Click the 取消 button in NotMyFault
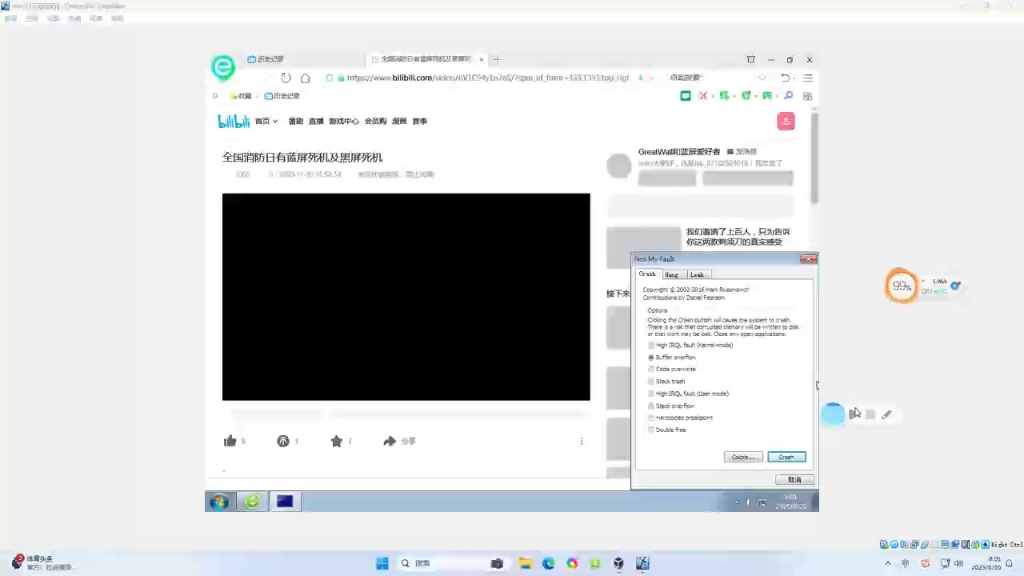1024x576 pixels. pyautogui.click(x=794, y=480)
